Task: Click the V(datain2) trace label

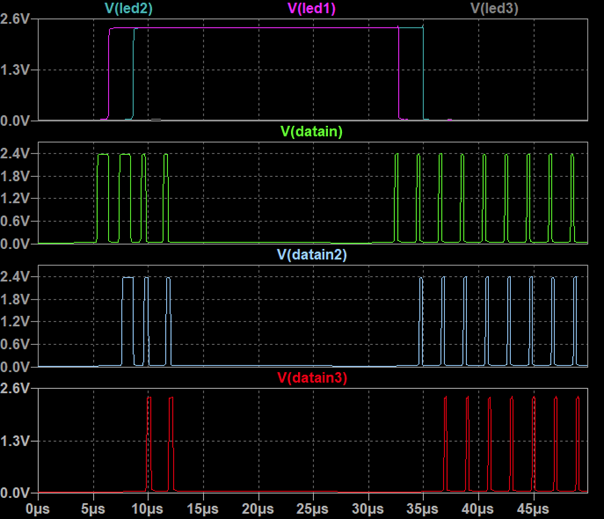Action: [311, 254]
